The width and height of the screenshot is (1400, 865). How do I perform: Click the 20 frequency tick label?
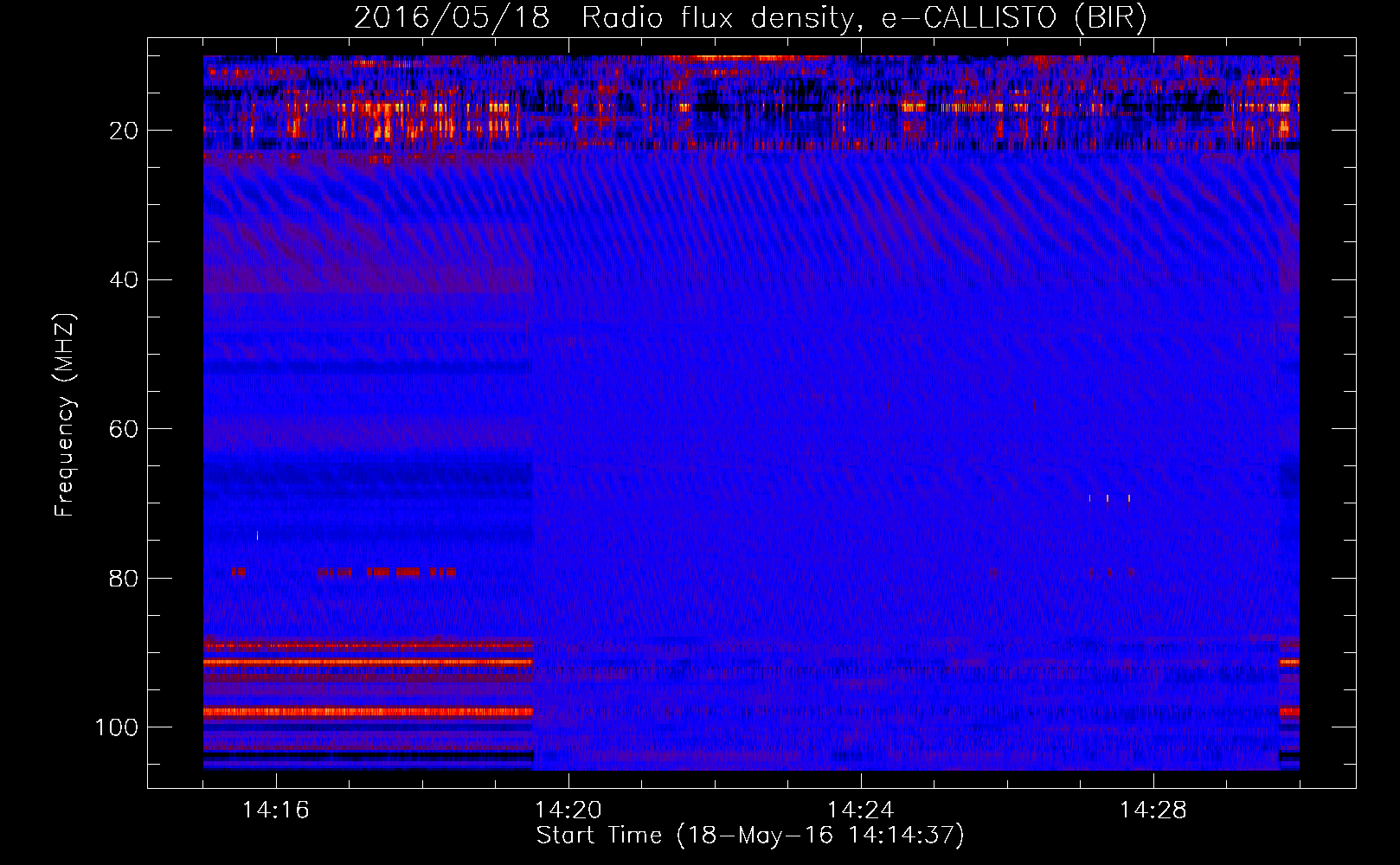click(125, 131)
